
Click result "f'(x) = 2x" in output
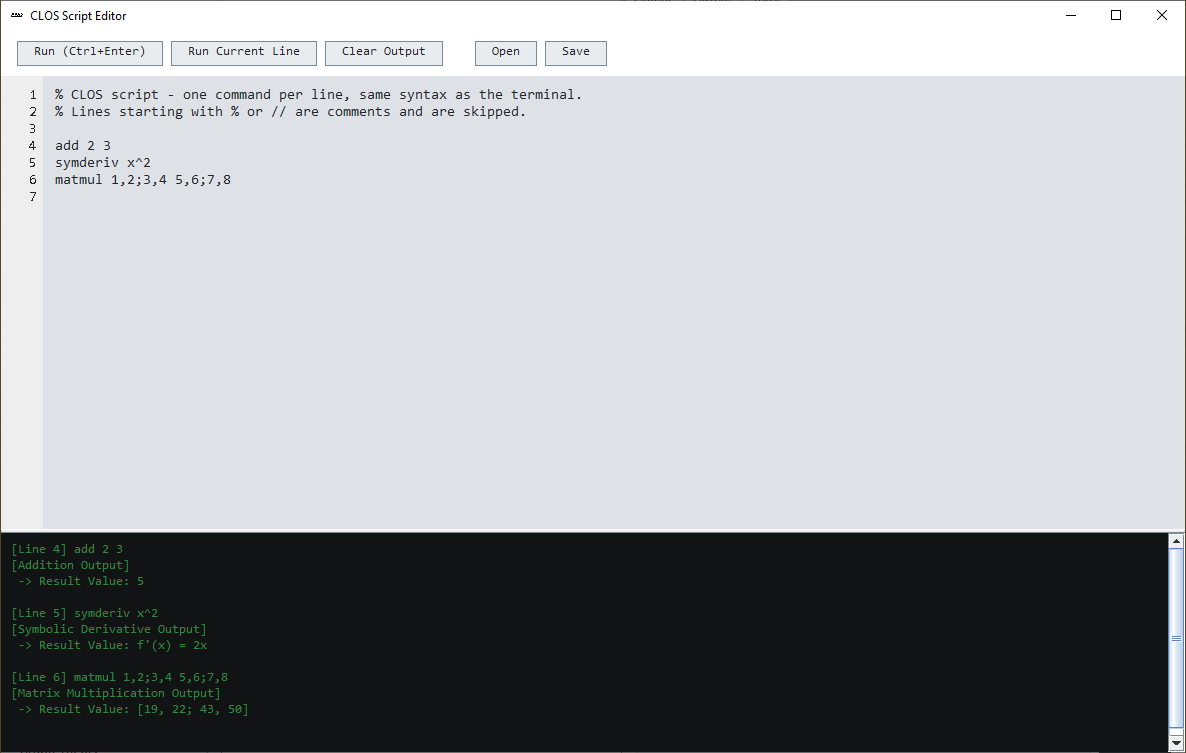pos(172,646)
